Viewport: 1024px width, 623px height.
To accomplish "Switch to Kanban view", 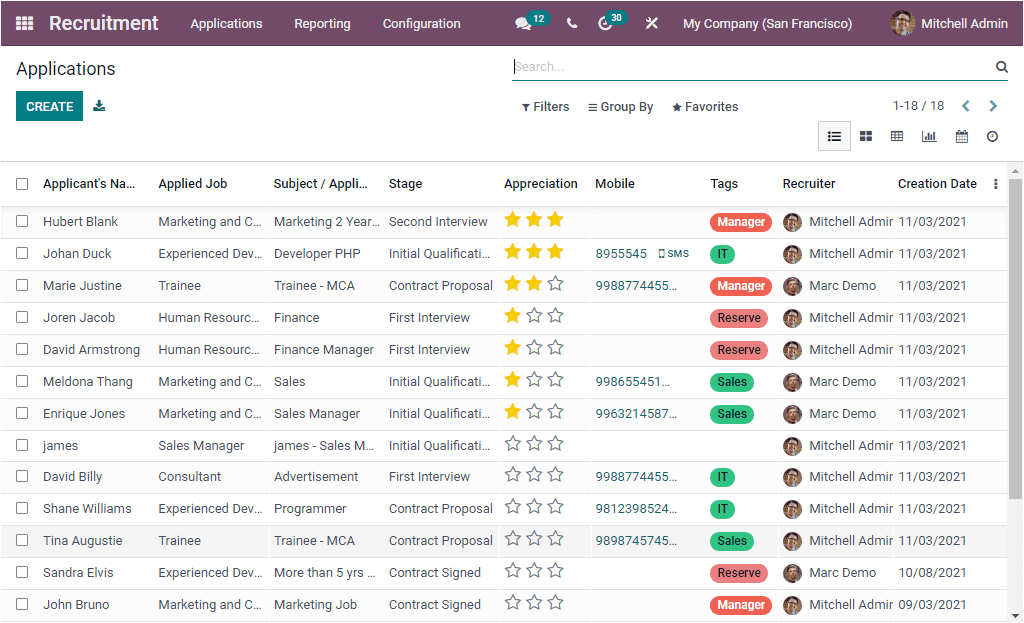I will (x=865, y=136).
